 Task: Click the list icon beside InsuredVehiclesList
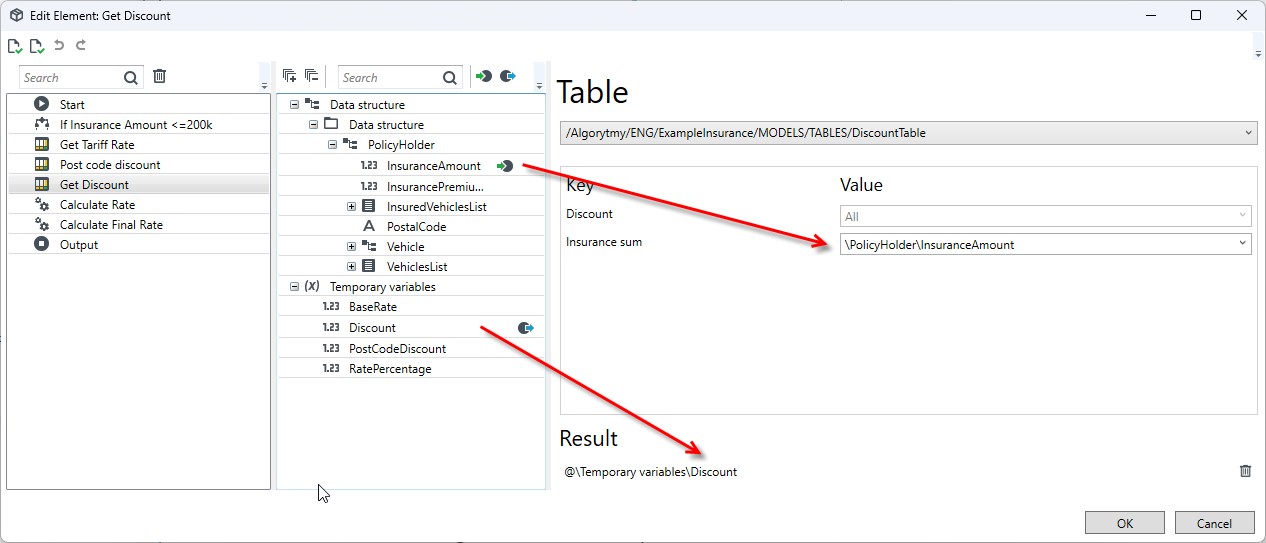tap(368, 206)
